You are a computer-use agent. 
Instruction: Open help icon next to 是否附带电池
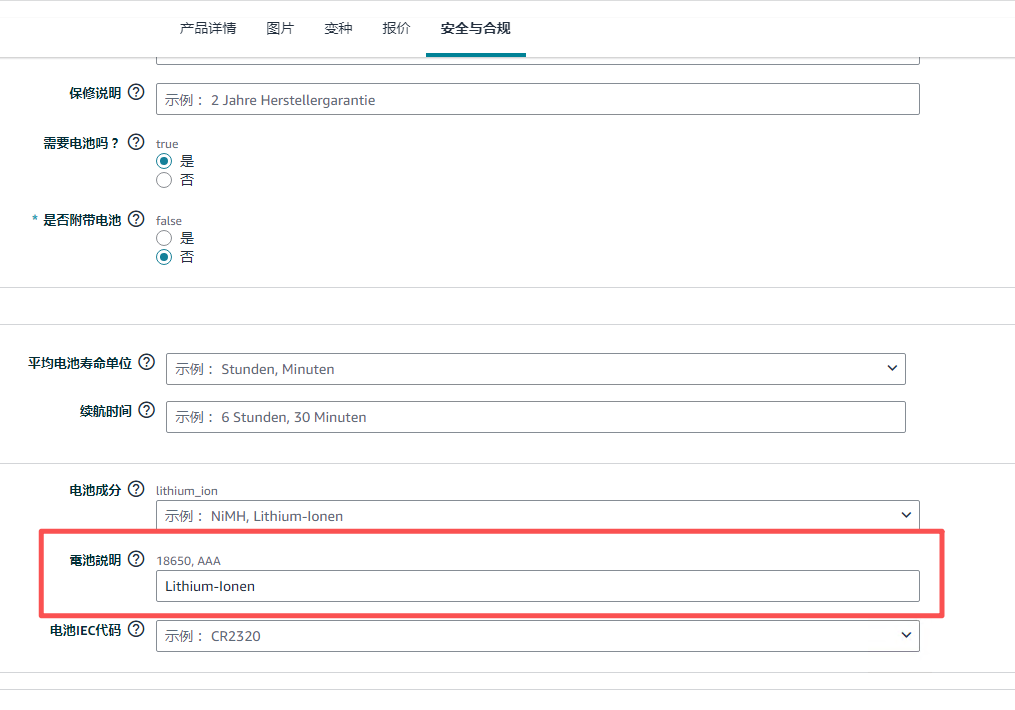point(136,219)
